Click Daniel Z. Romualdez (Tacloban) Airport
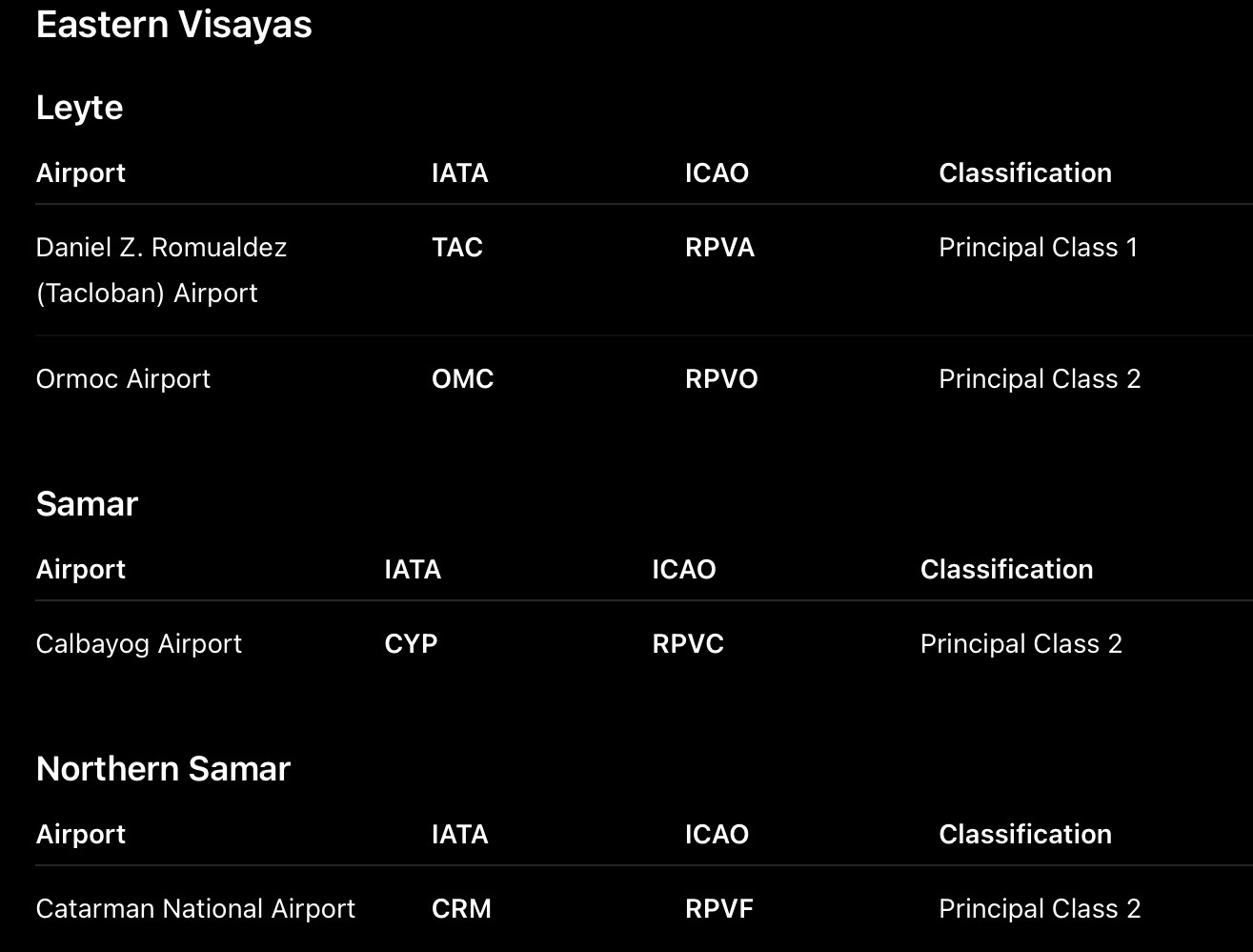Image resolution: width=1253 pixels, height=952 pixels. click(x=161, y=270)
